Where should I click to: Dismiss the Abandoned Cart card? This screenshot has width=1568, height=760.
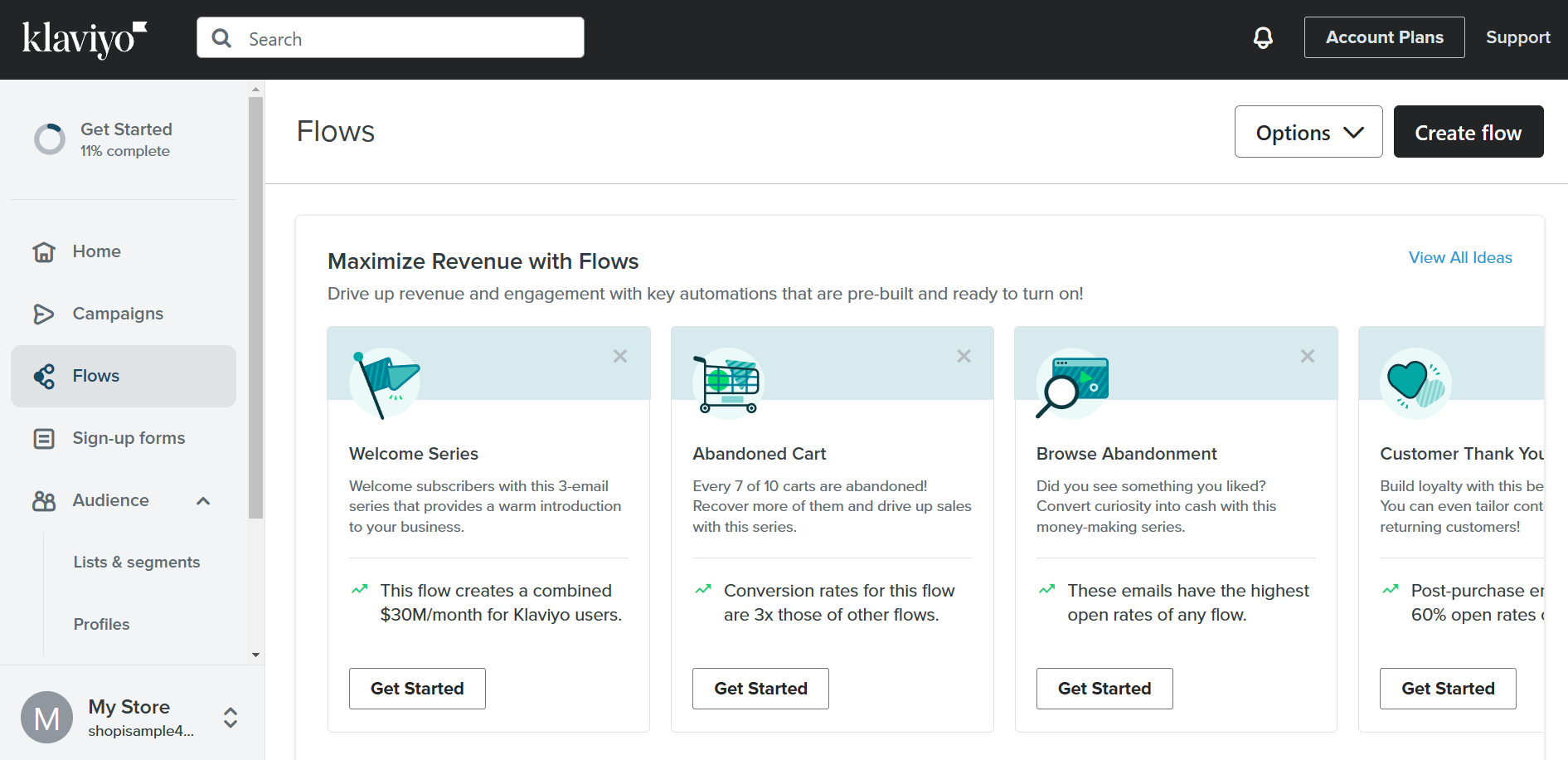pos(964,356)
